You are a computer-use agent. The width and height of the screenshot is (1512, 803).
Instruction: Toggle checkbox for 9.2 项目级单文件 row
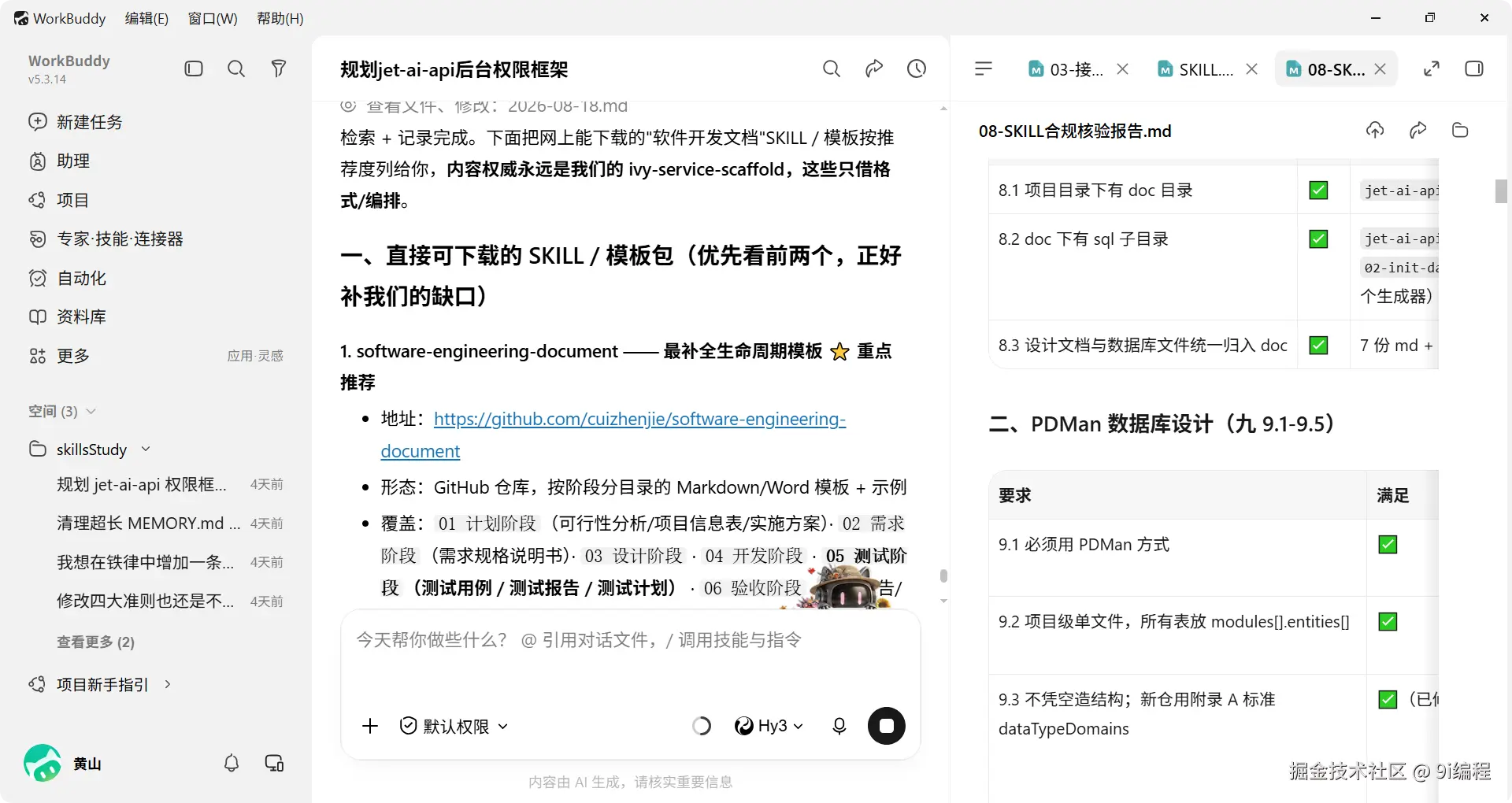[1388, 621]
